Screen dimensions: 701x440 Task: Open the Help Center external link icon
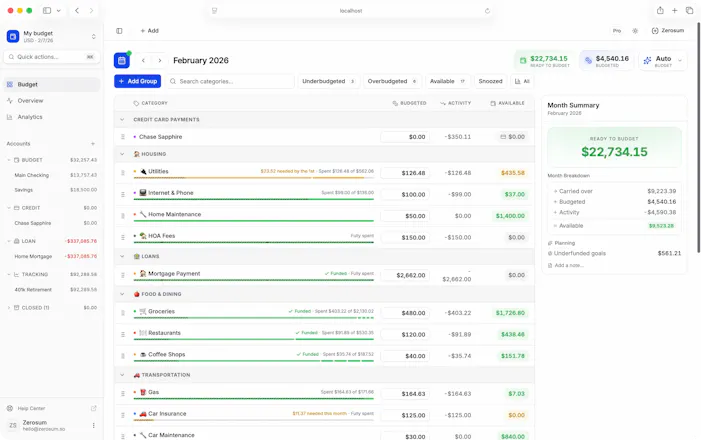[93, 408]
